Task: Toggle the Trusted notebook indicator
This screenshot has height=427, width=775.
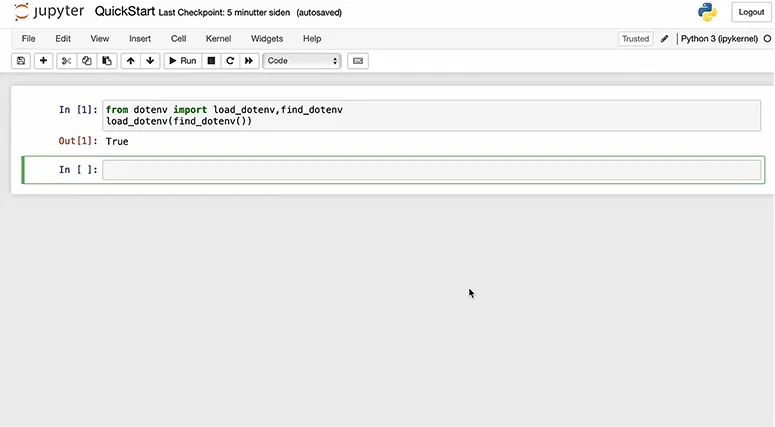Action: pos(635,39)
